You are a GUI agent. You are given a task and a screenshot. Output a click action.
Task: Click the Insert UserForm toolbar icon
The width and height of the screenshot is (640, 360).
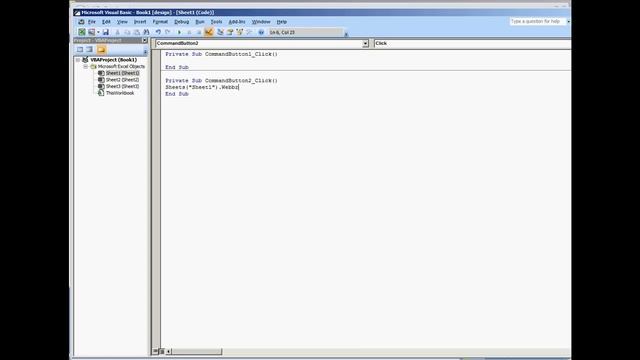[91, 32]
